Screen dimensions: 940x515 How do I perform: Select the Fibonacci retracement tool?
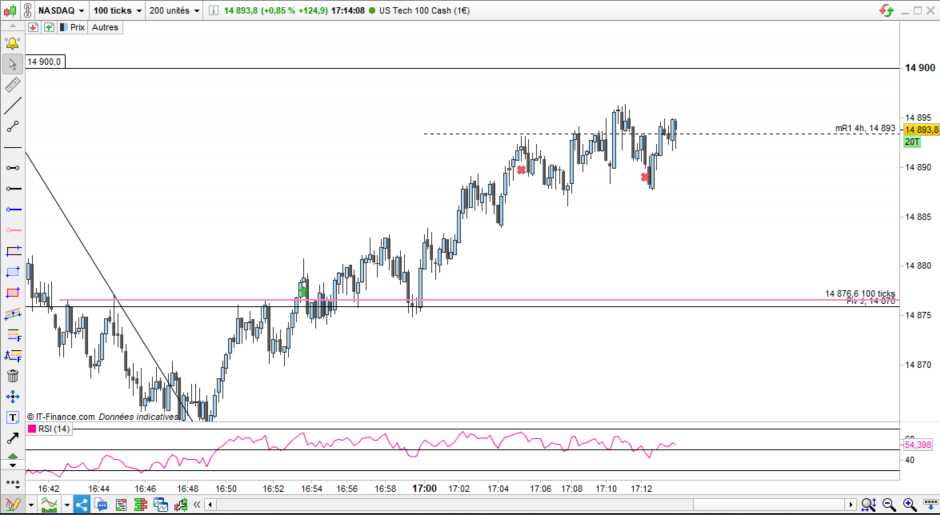coord(12,335)
